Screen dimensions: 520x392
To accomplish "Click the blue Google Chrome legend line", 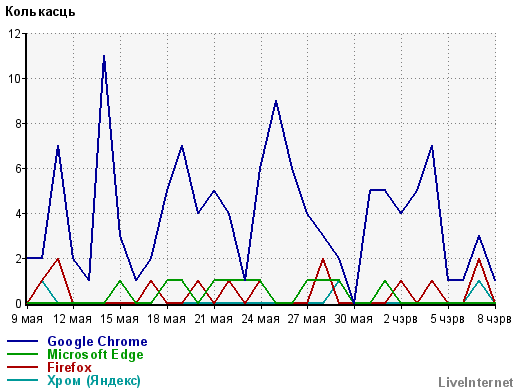I will tap(22, 341).
